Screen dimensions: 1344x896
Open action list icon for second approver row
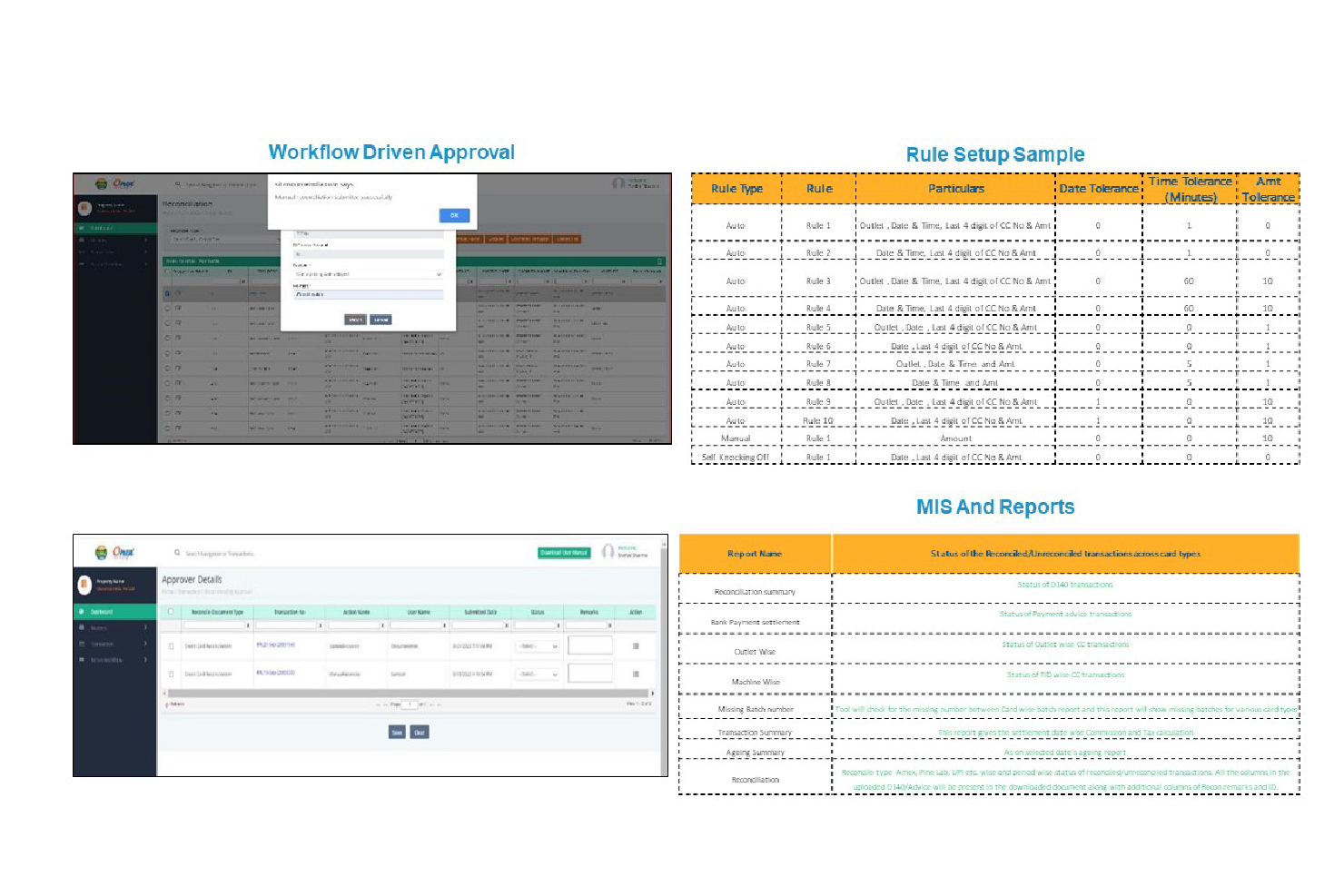[636, 674]
